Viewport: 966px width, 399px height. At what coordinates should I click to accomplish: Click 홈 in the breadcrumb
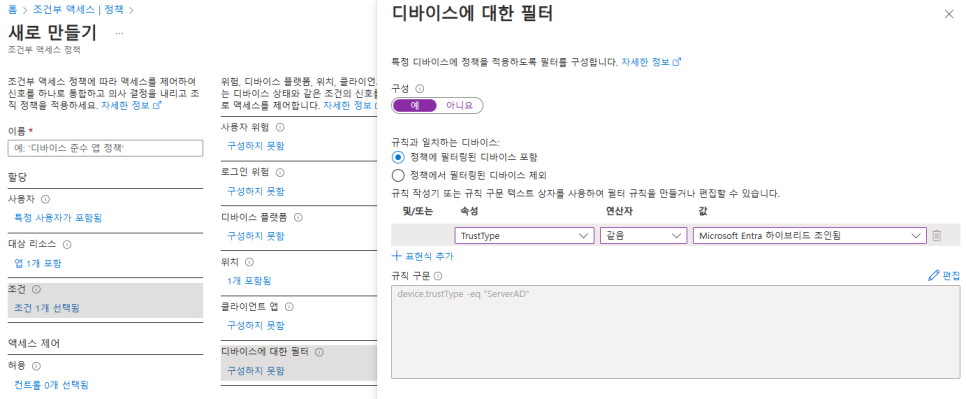coord(12,10)
